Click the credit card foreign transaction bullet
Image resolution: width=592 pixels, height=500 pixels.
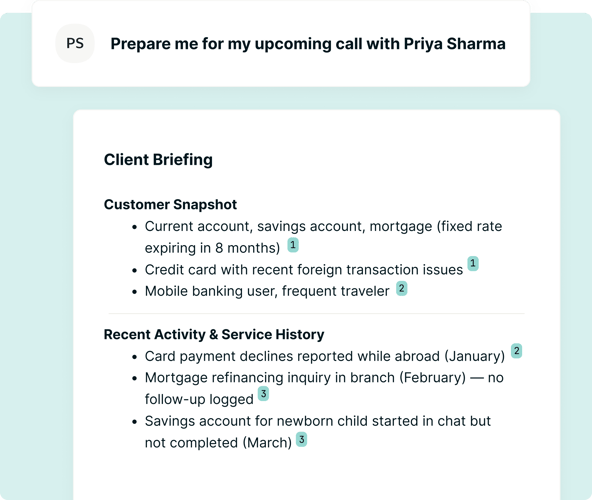[x=304, y=270]
